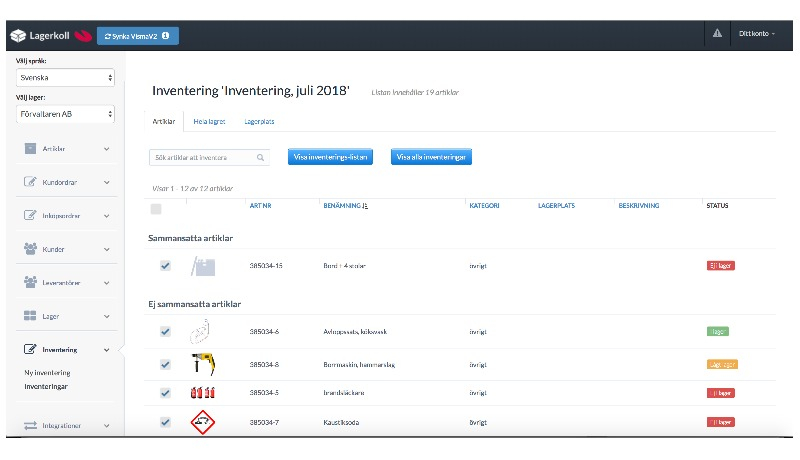Sort by the BESKRIVNING column header
This screenshot has width=800, height=460.
[x=639, y=206]
